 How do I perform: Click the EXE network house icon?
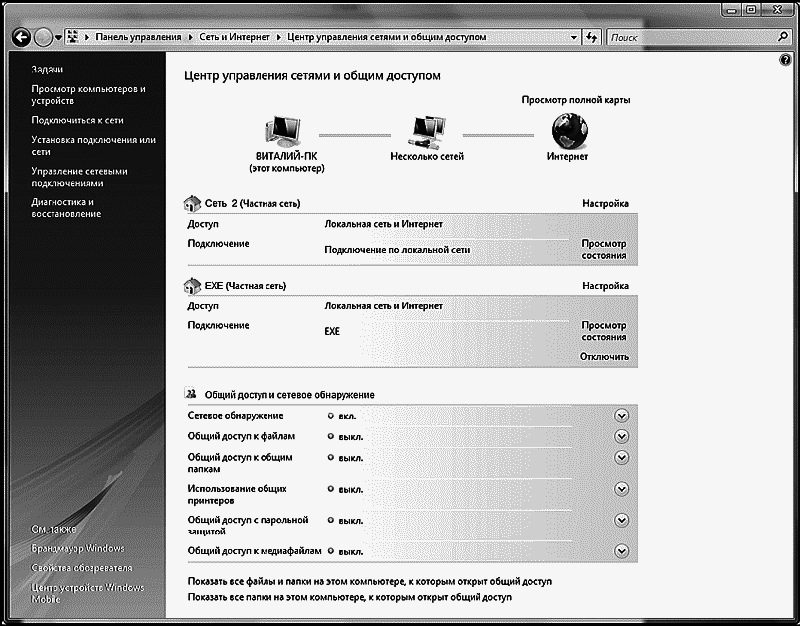click(195, 285)
